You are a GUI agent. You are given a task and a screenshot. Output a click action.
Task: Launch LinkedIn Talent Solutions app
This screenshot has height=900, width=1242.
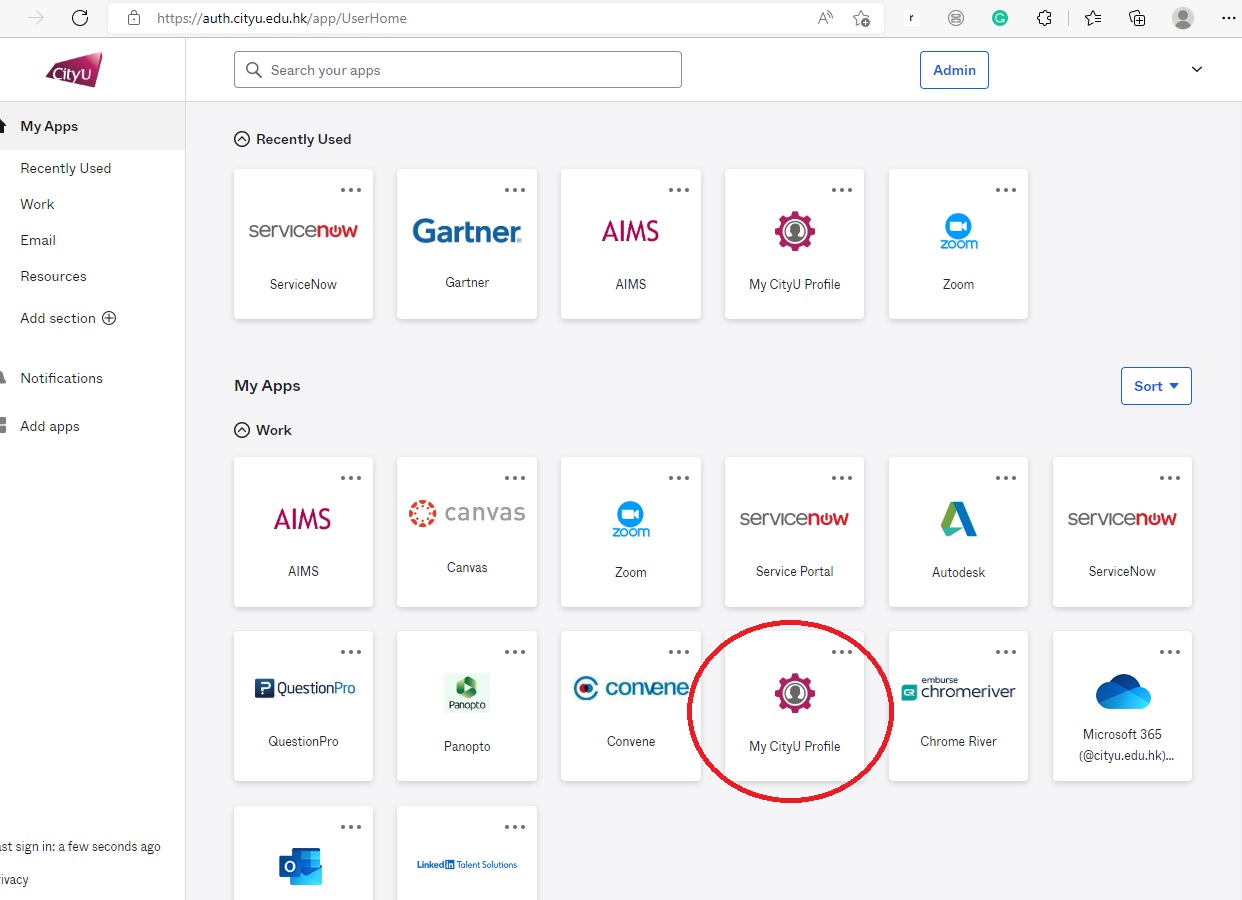[467, 854]
